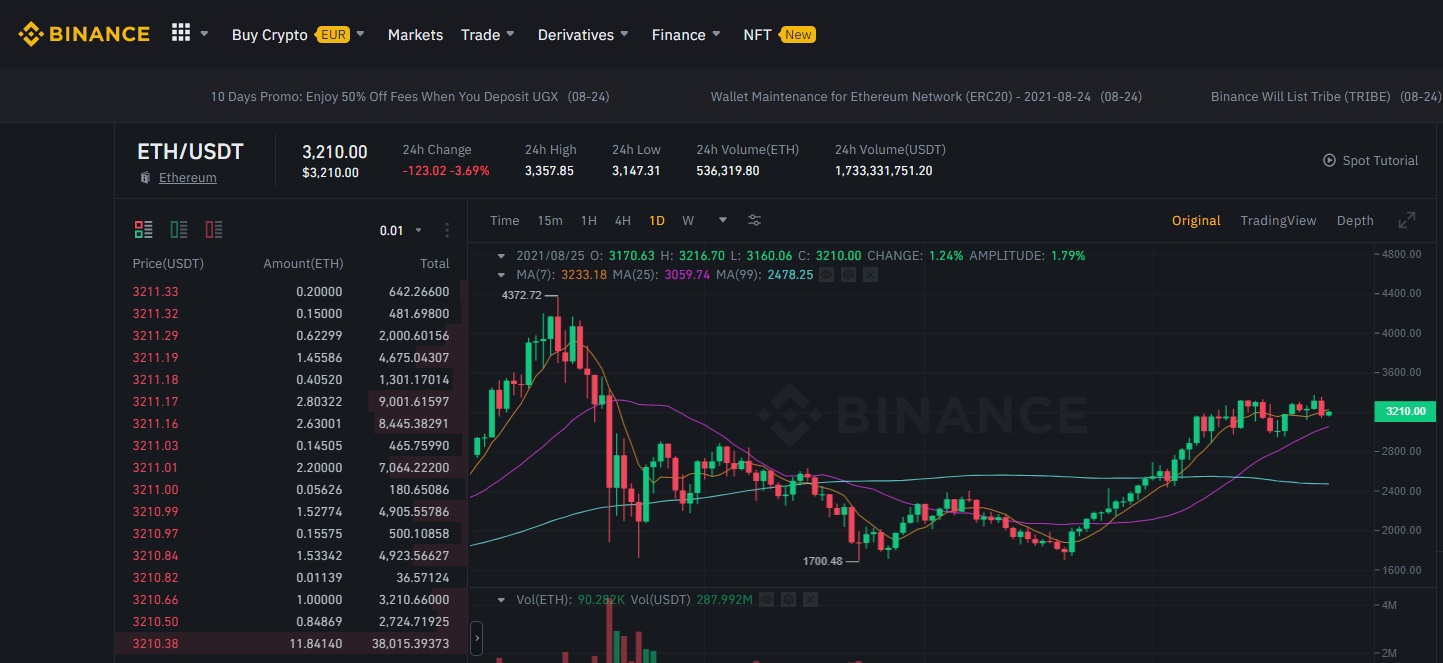
Task: Open the Trade dropdown menu
Action: [x=487, y=34]
